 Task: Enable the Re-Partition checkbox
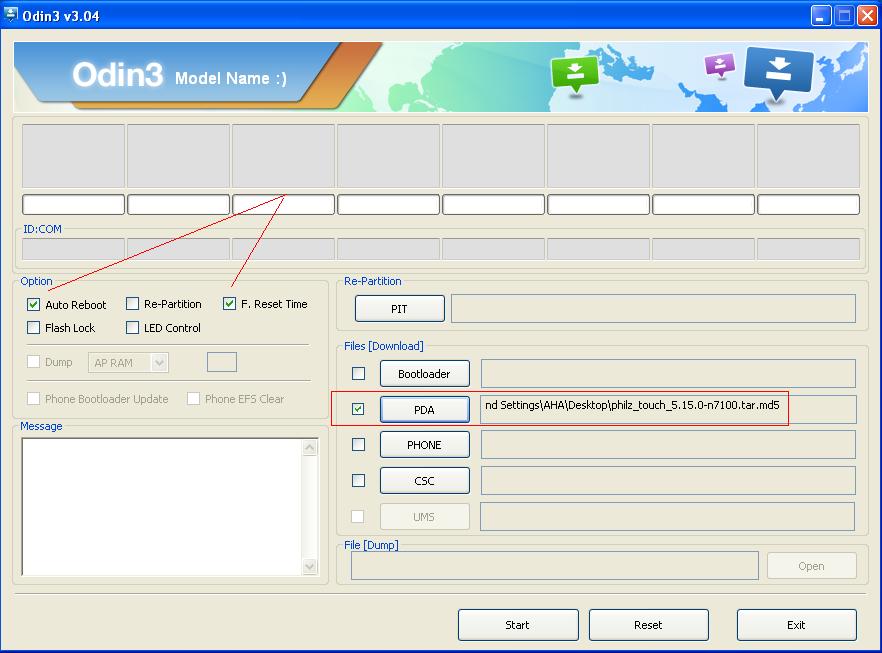[x=132, y=304]
